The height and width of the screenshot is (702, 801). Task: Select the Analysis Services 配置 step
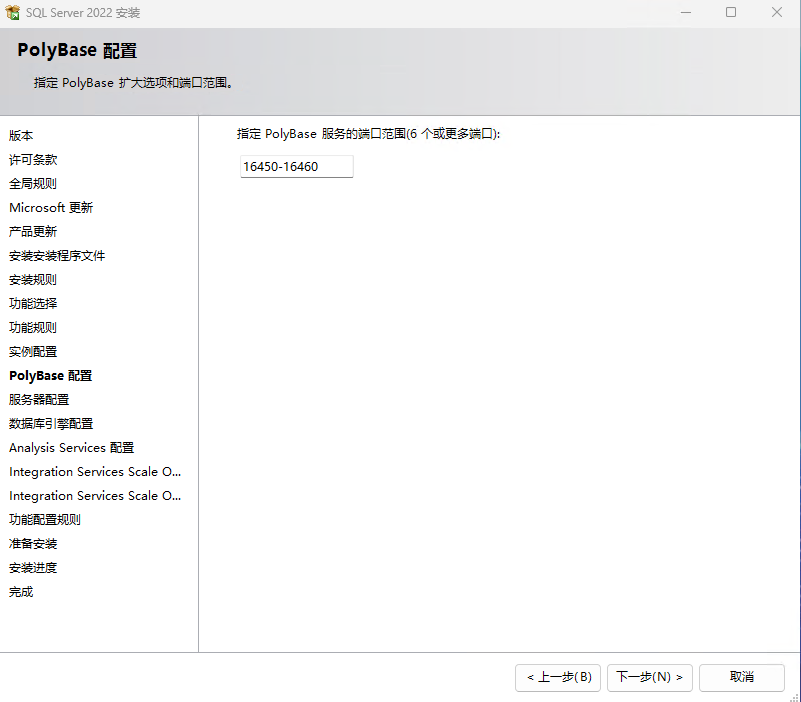(x=72, y=448)
